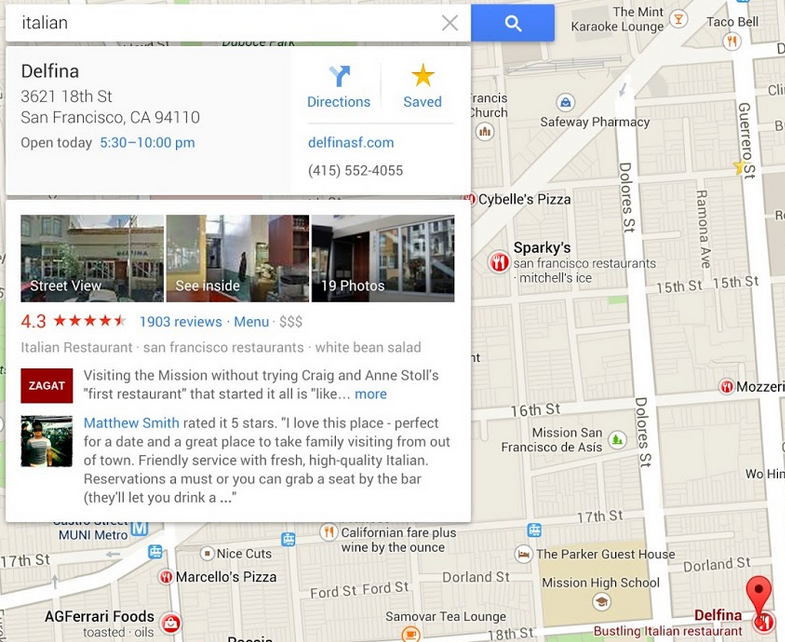785x642 pixels.
Task: Clear the search with the X icon
Action: coord(450,23)
